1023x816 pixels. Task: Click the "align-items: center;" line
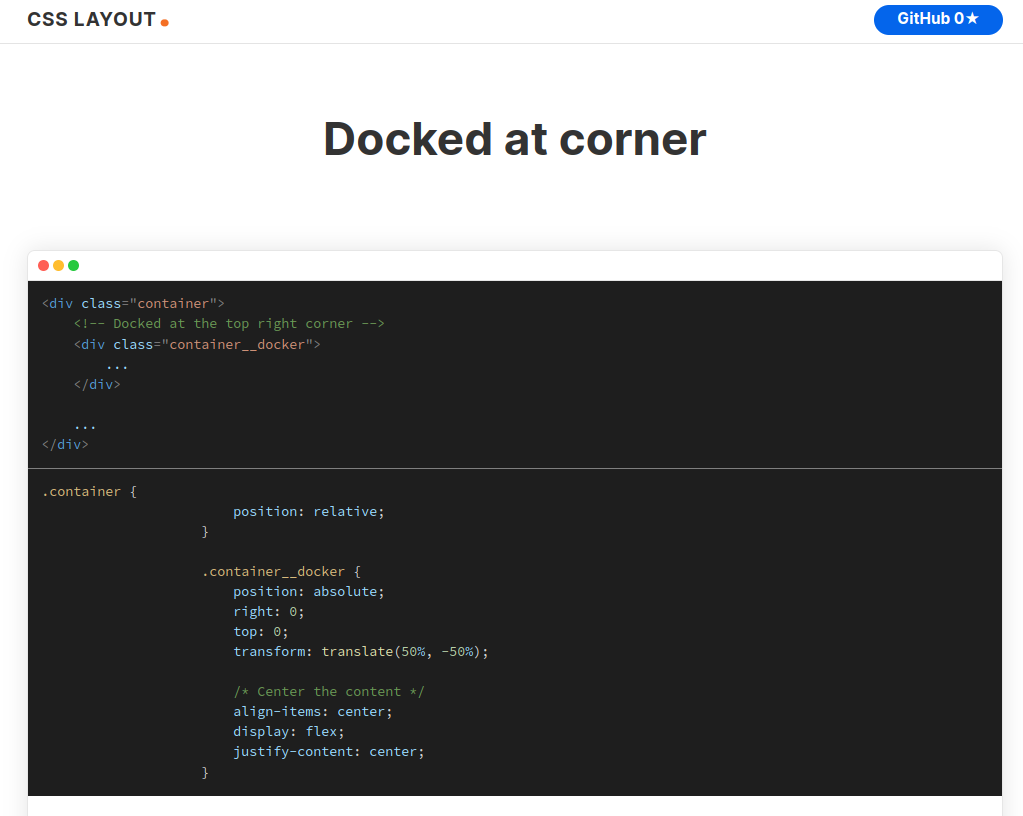pyautogui.click(x=313, y=712)
